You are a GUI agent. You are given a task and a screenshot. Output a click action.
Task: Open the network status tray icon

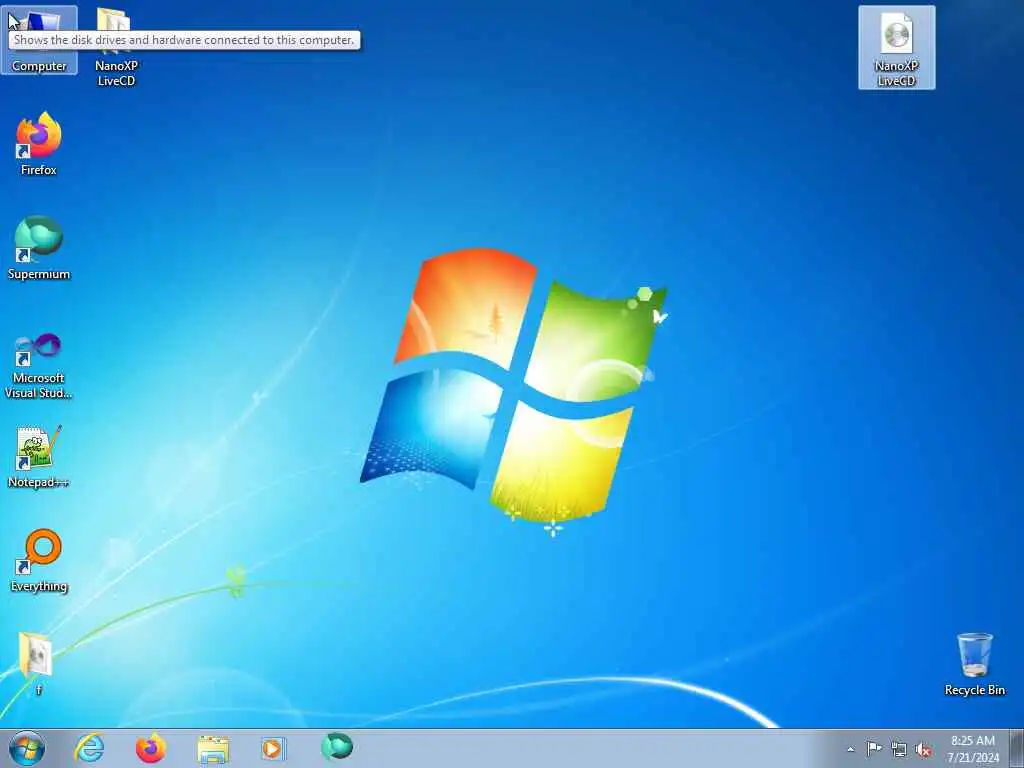pos(899,750)
